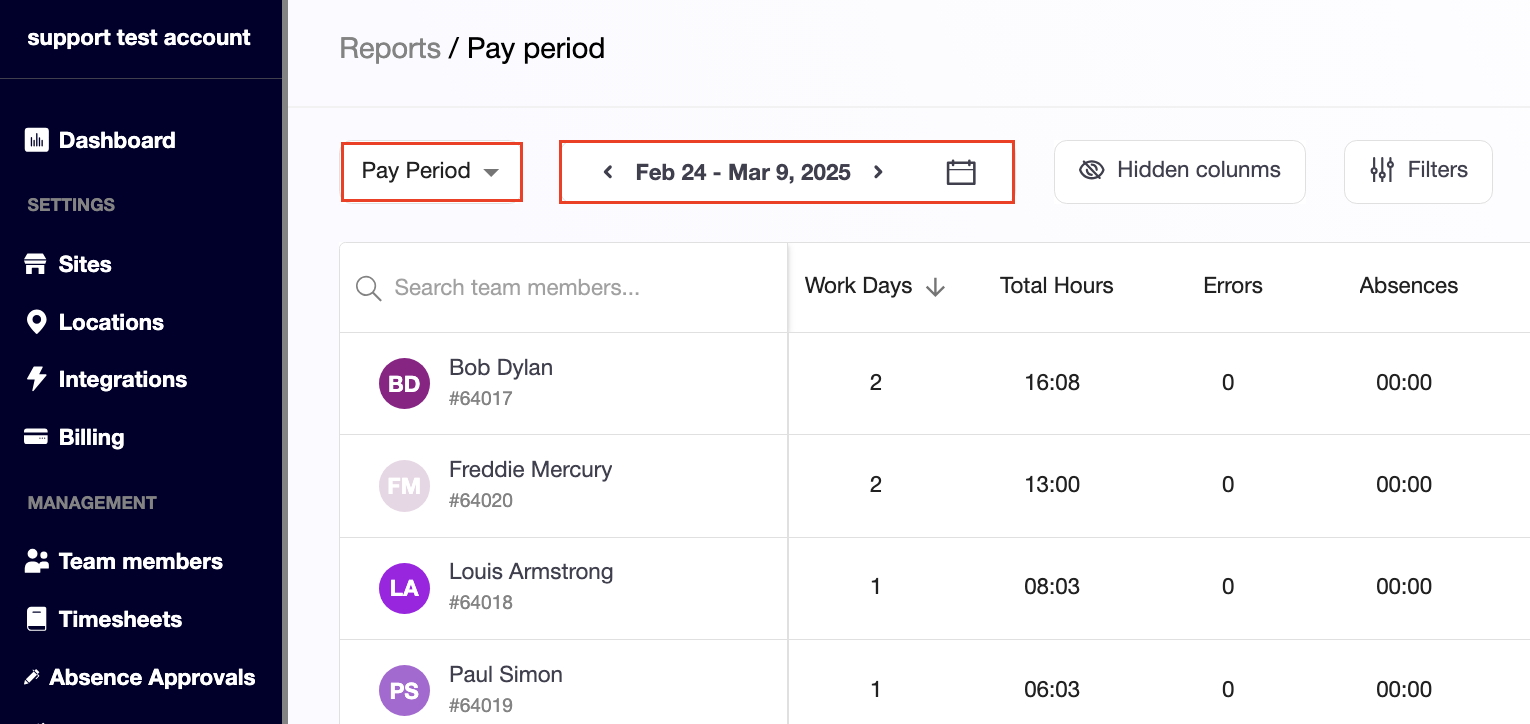Click Louis Armstrong's LA avatar

pos(404,588)
